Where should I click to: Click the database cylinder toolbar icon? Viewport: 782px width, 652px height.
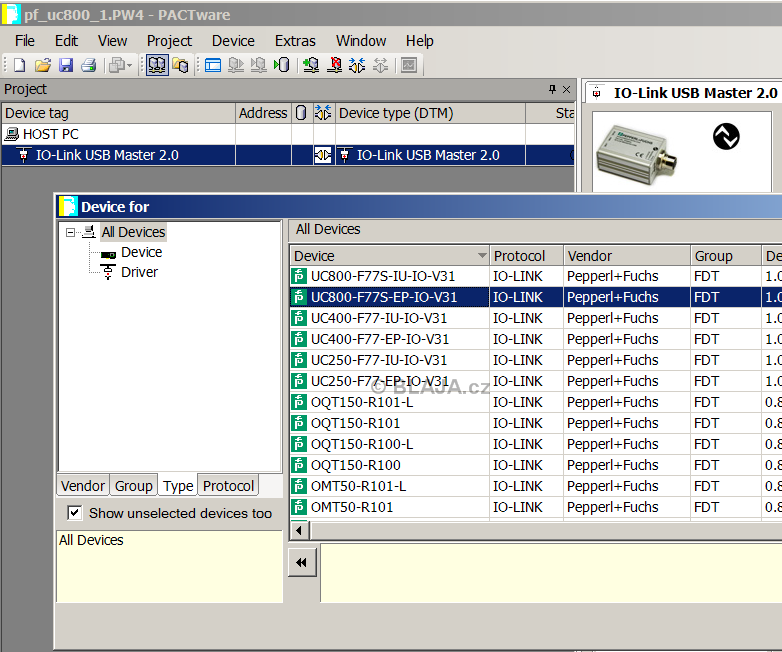282,65
